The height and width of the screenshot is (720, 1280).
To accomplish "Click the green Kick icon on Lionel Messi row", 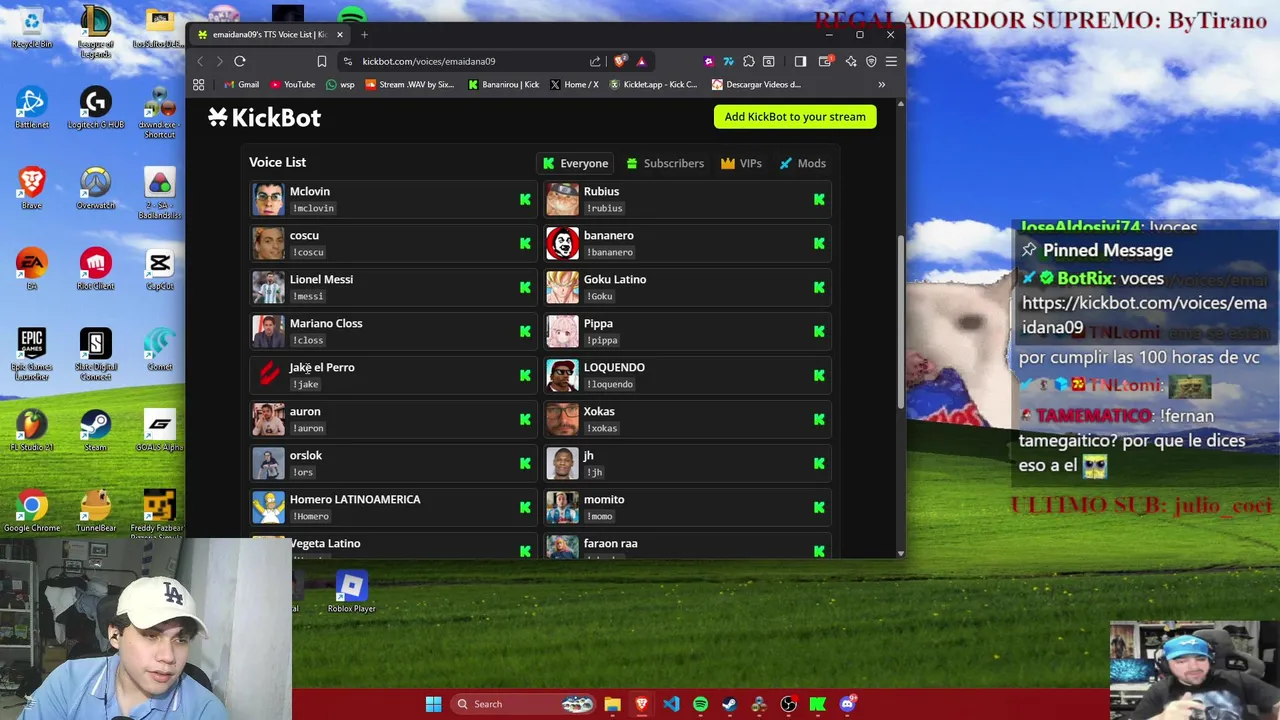I will coord(525,287).
